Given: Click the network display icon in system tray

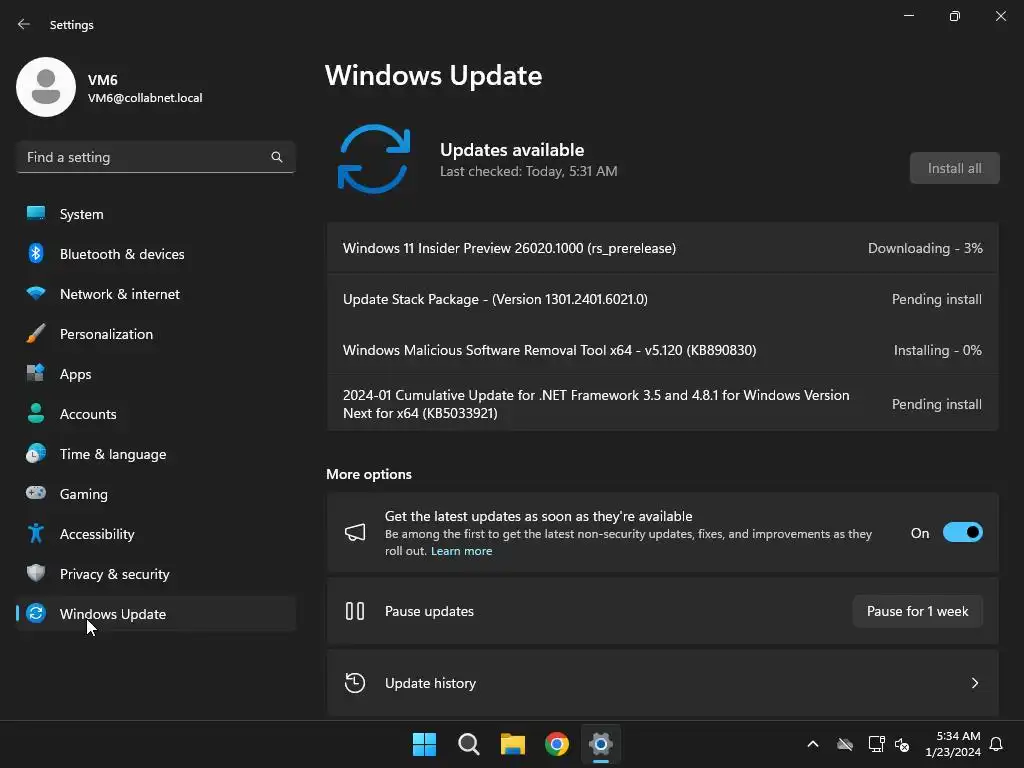Looking at the screenshot, I should [876, 744].
